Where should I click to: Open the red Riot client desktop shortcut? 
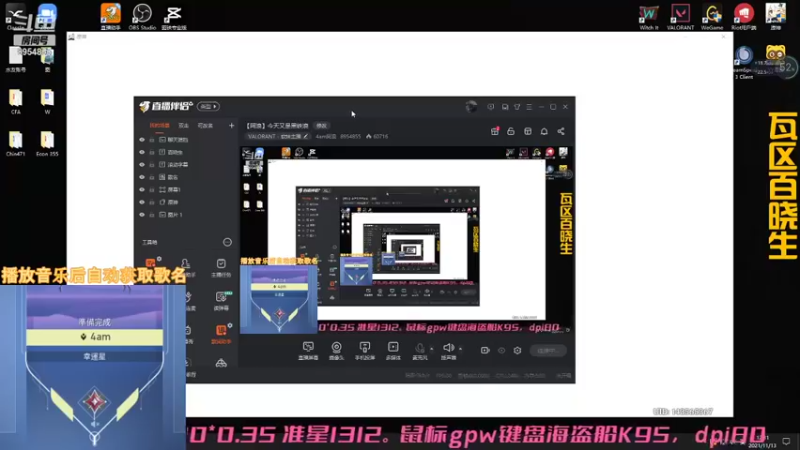tap(743, 17)
